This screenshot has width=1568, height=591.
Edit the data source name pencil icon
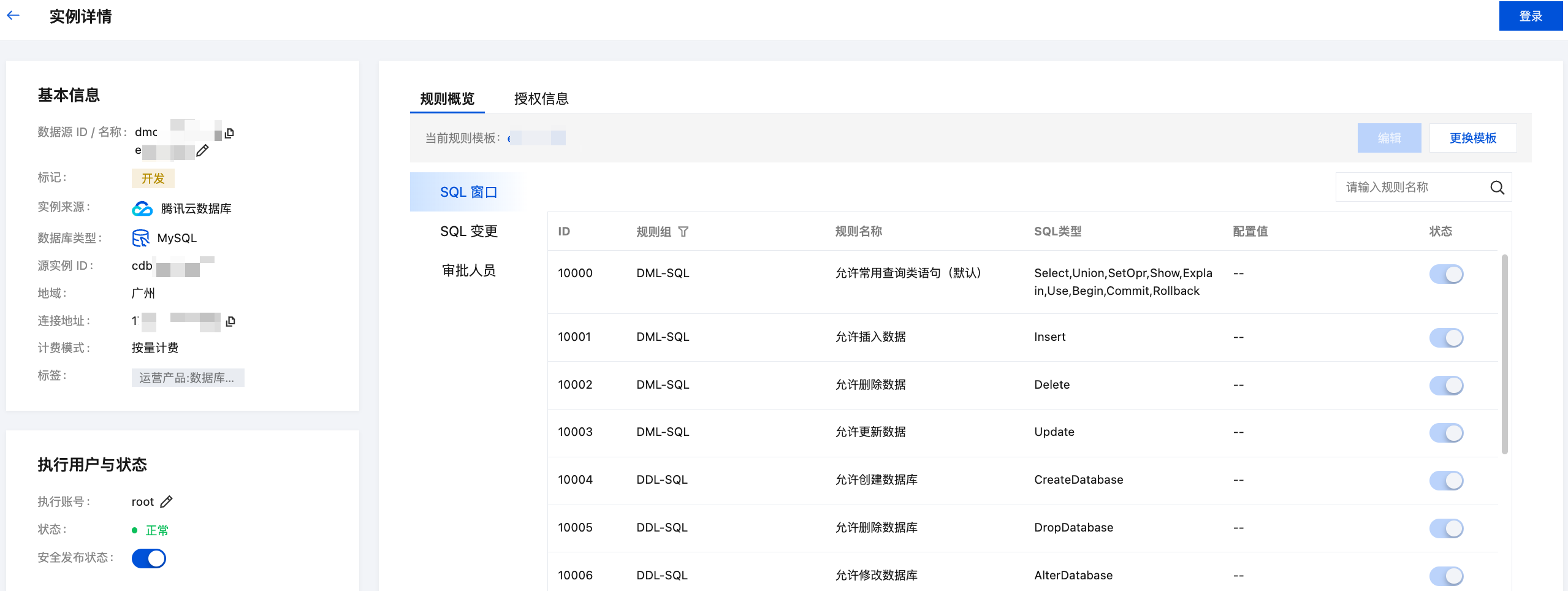pyautogui.click(x=203, y=150)
